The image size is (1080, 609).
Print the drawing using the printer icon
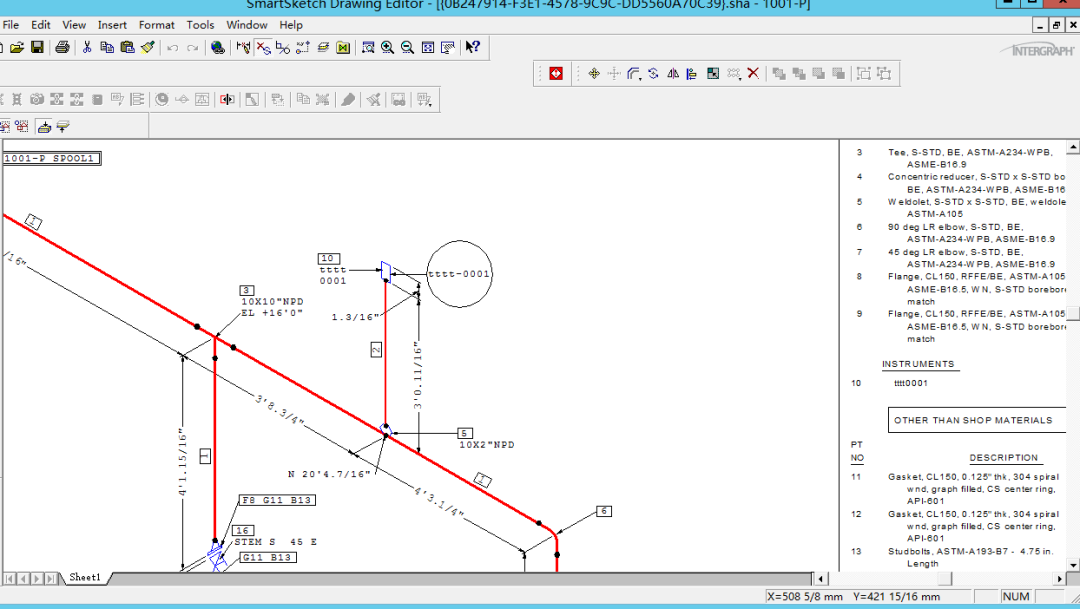point(63,47)
